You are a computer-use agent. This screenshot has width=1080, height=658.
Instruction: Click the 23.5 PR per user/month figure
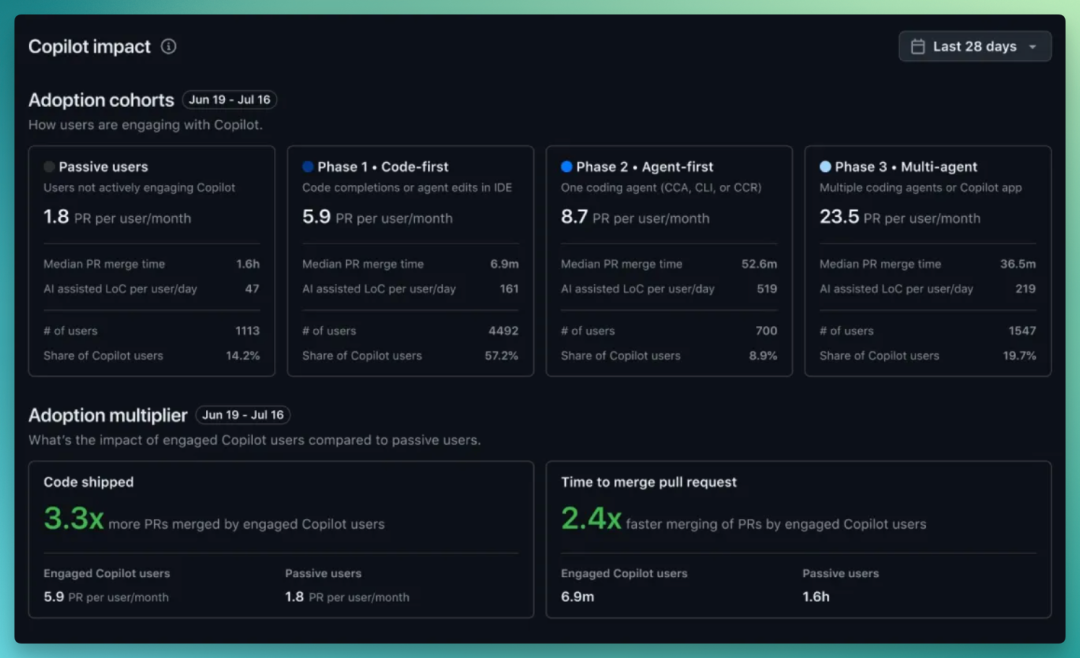900,217
